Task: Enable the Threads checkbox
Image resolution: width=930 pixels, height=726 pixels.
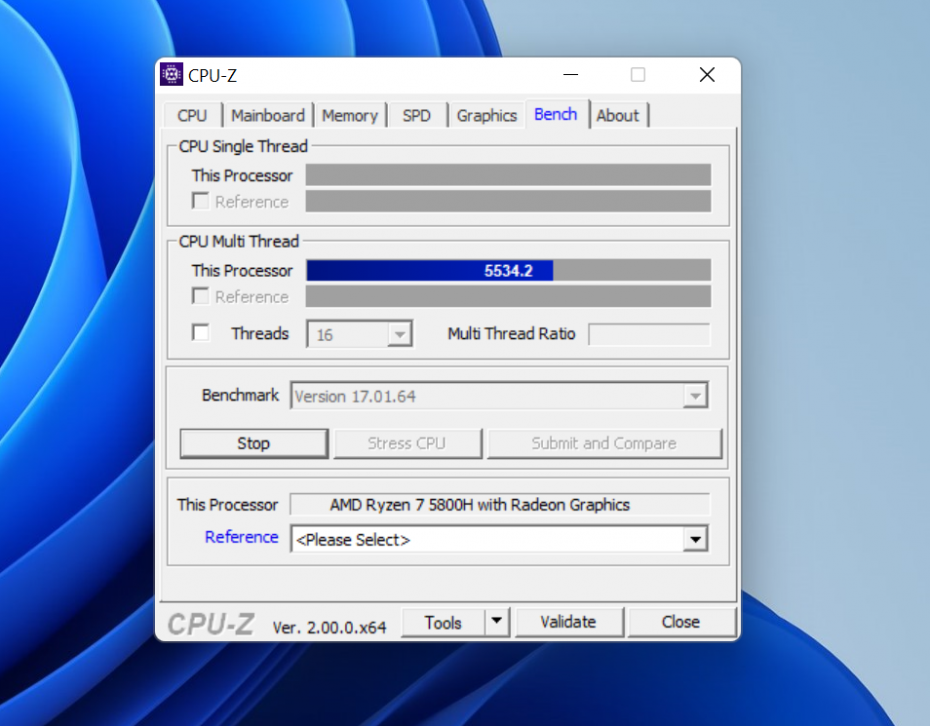Action: tap(200, 333)
